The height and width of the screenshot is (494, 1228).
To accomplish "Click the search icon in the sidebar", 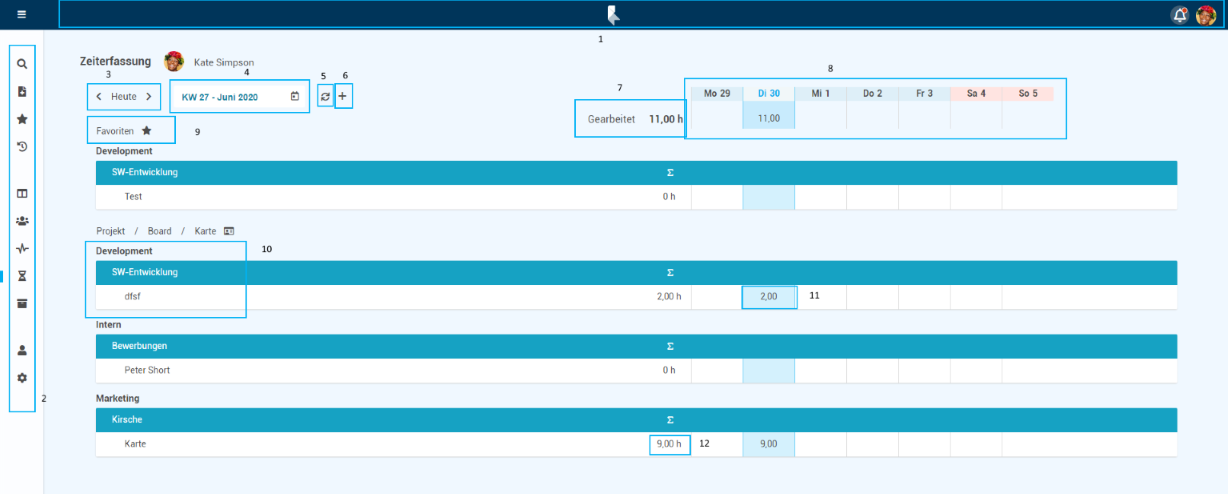I will coord(22,63).
